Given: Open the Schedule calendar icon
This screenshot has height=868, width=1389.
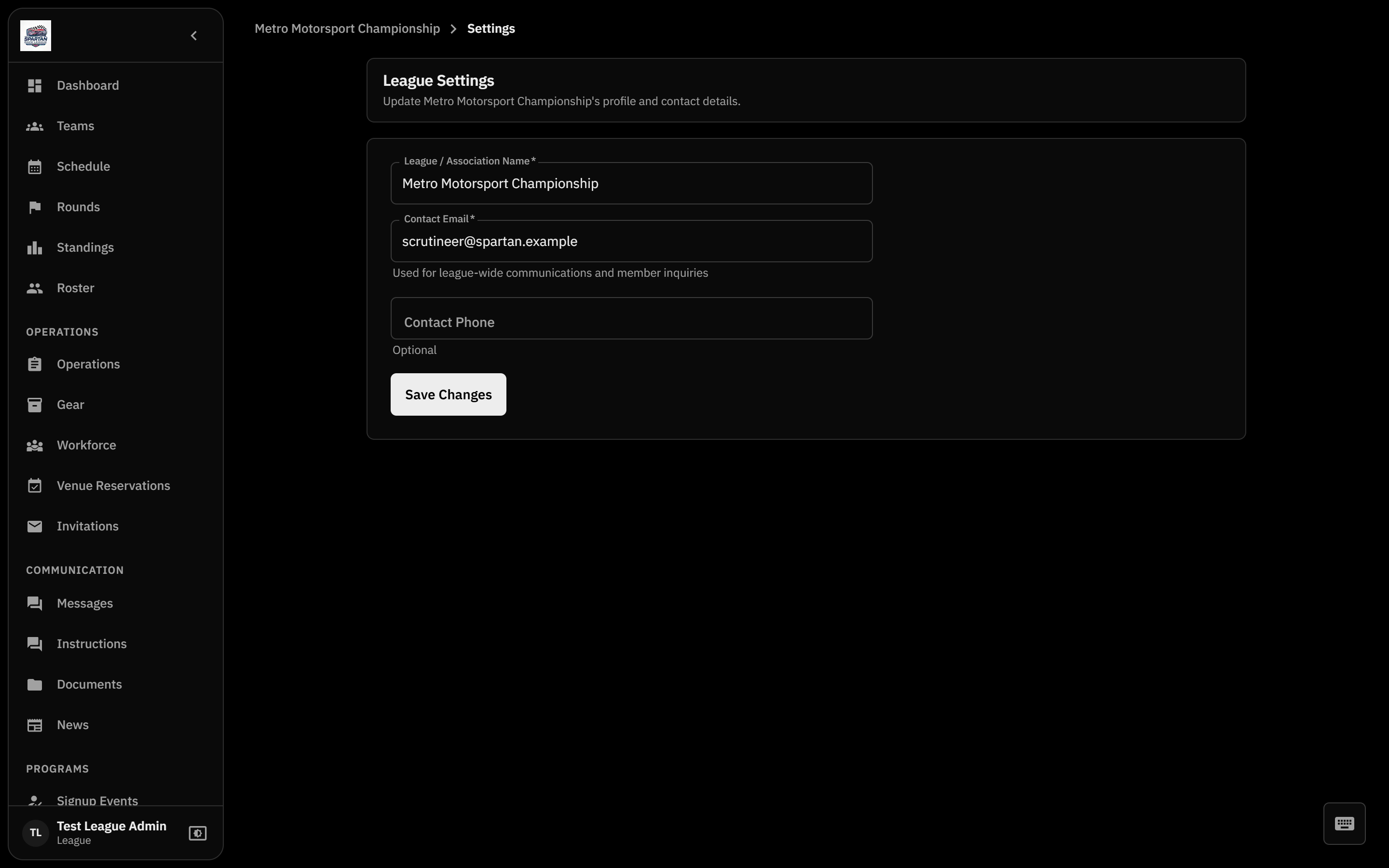Looking at the screenshot, I should pos(34,166).
